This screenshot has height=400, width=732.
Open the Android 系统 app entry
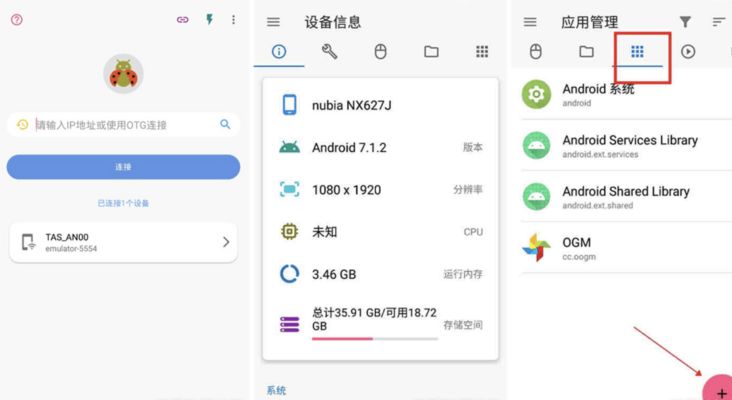pyautogui.click(x=626, y=94)
